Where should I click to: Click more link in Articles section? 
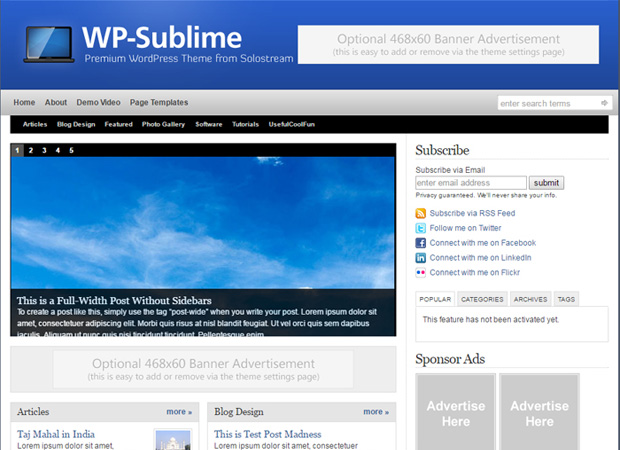(179, 412)
